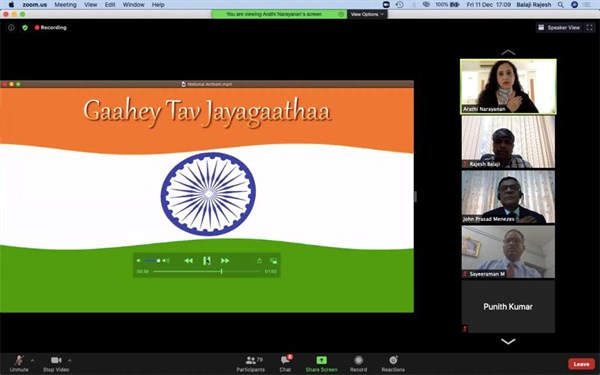The height and width of the screenshot is (375, 600).
Task: Leave the meeting
Action: pos(581,364)
